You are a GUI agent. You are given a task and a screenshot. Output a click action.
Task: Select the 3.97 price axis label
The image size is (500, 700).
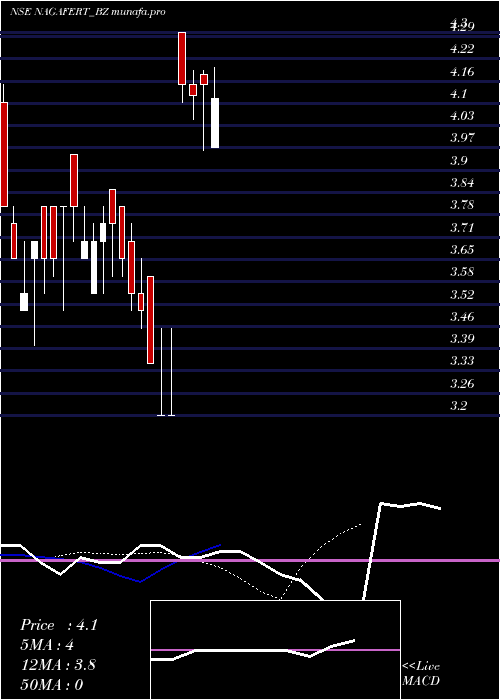click(462, 138)
